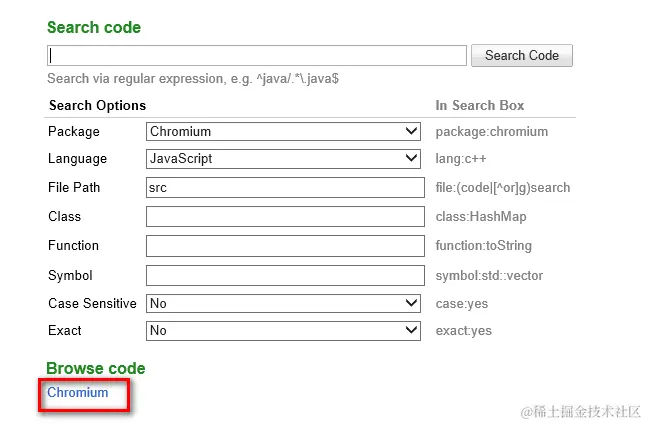Click the file:(code|[^or]g)search example text
This screenshot has height=424, width=646.
(x=503, y=188)
